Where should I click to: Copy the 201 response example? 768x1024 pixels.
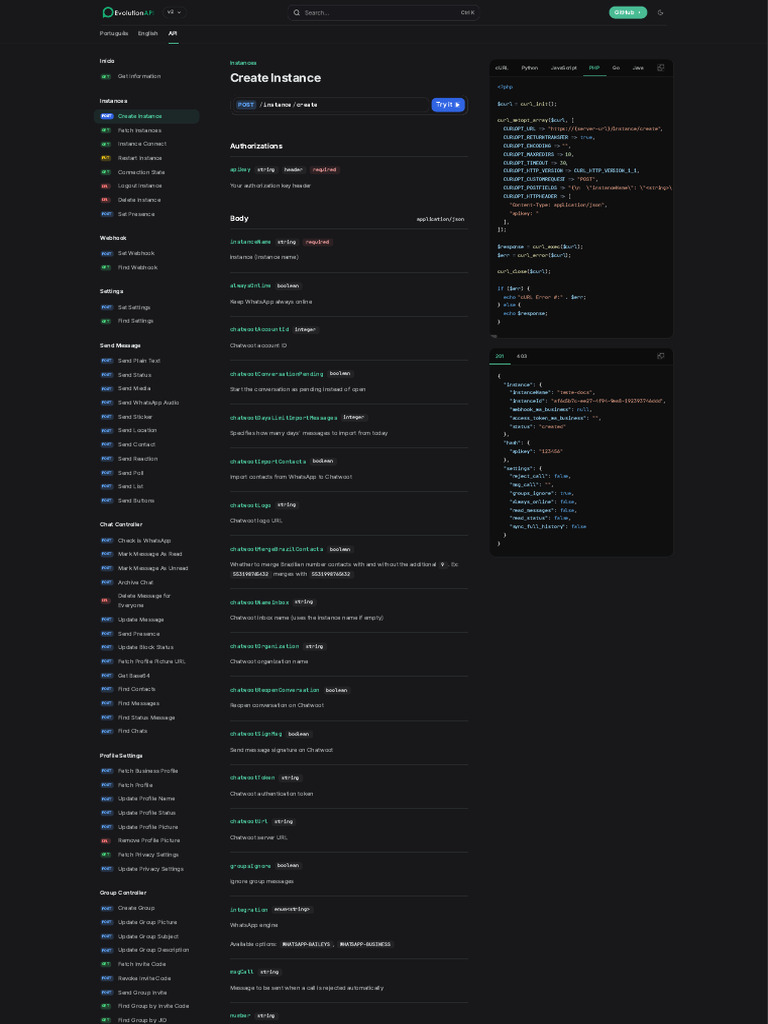(x=660, y=356)
